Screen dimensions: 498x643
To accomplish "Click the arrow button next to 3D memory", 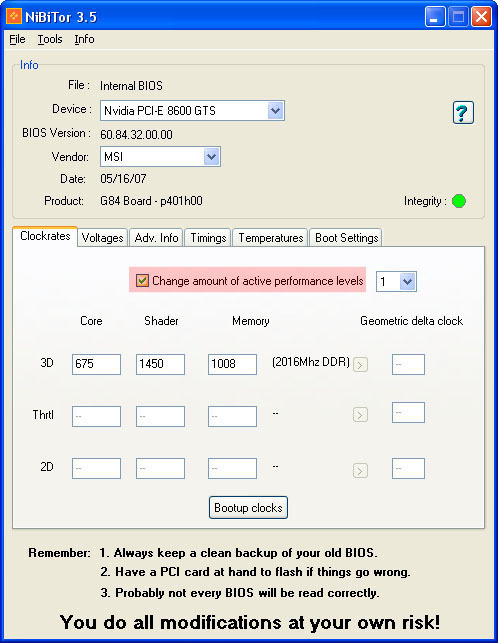I will tap(360, 364).
